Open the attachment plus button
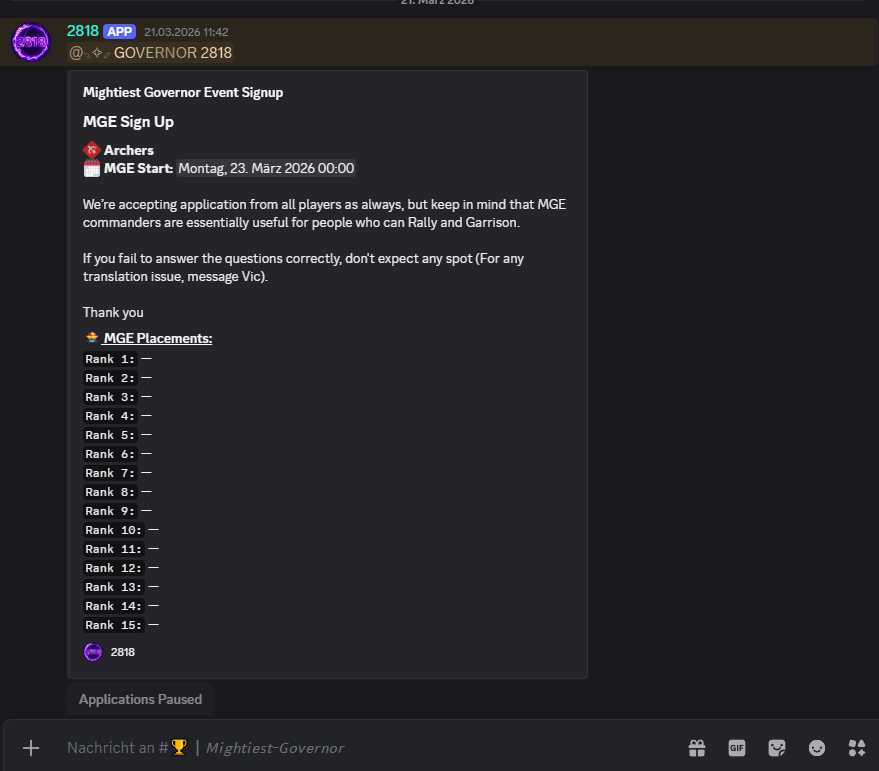This screenshot has width=879, height=771. (x=31, y=747)
